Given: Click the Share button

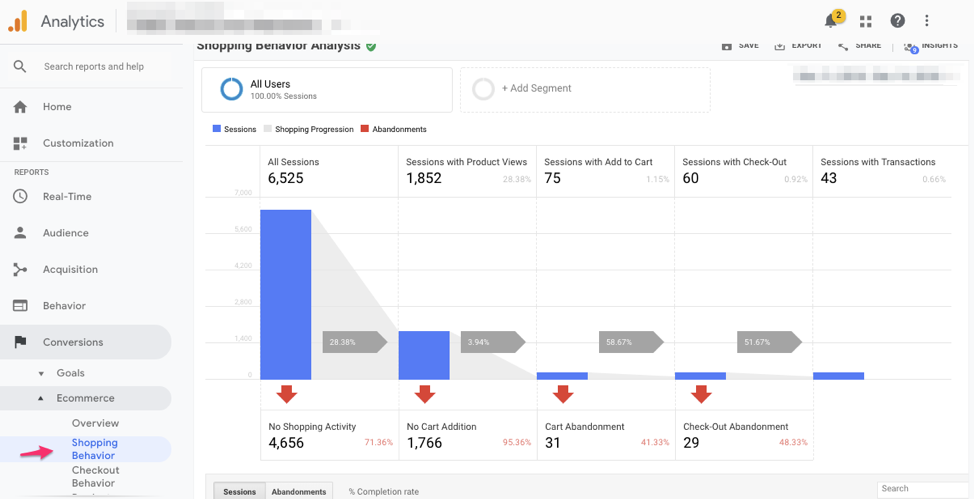Looking at the screenshot, I should 859,46.
